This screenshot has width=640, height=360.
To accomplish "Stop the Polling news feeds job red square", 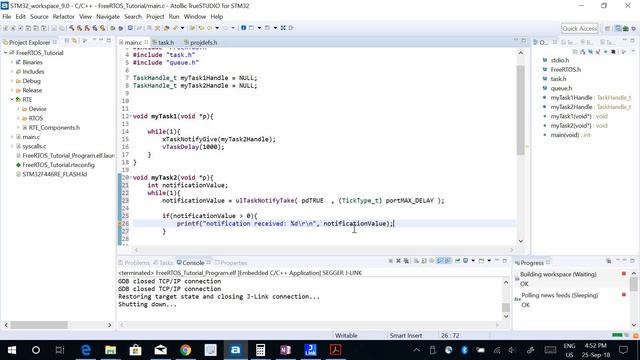I will (x=624, y=294).
